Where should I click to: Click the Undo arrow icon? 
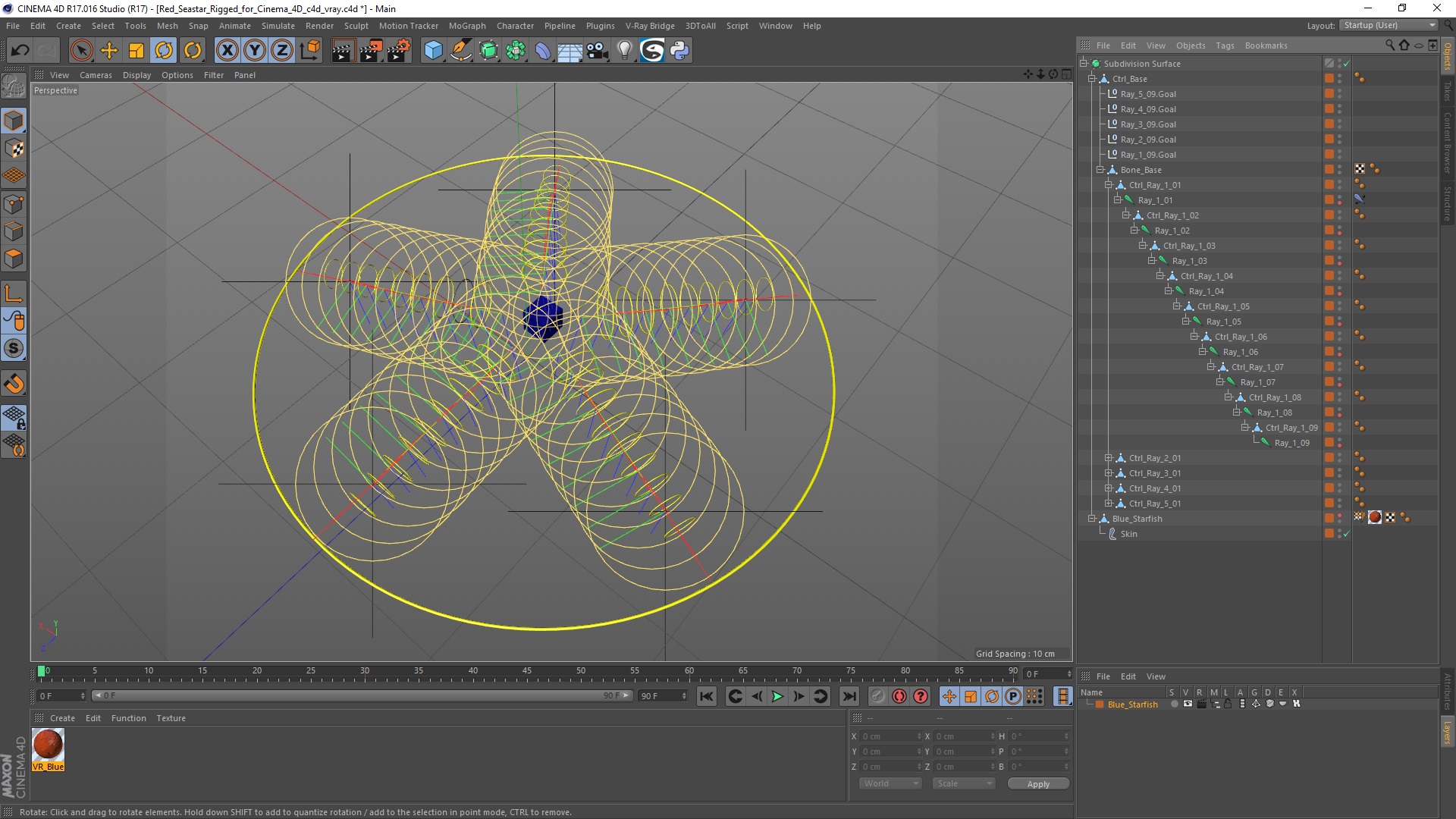click(x=20, y=51)
